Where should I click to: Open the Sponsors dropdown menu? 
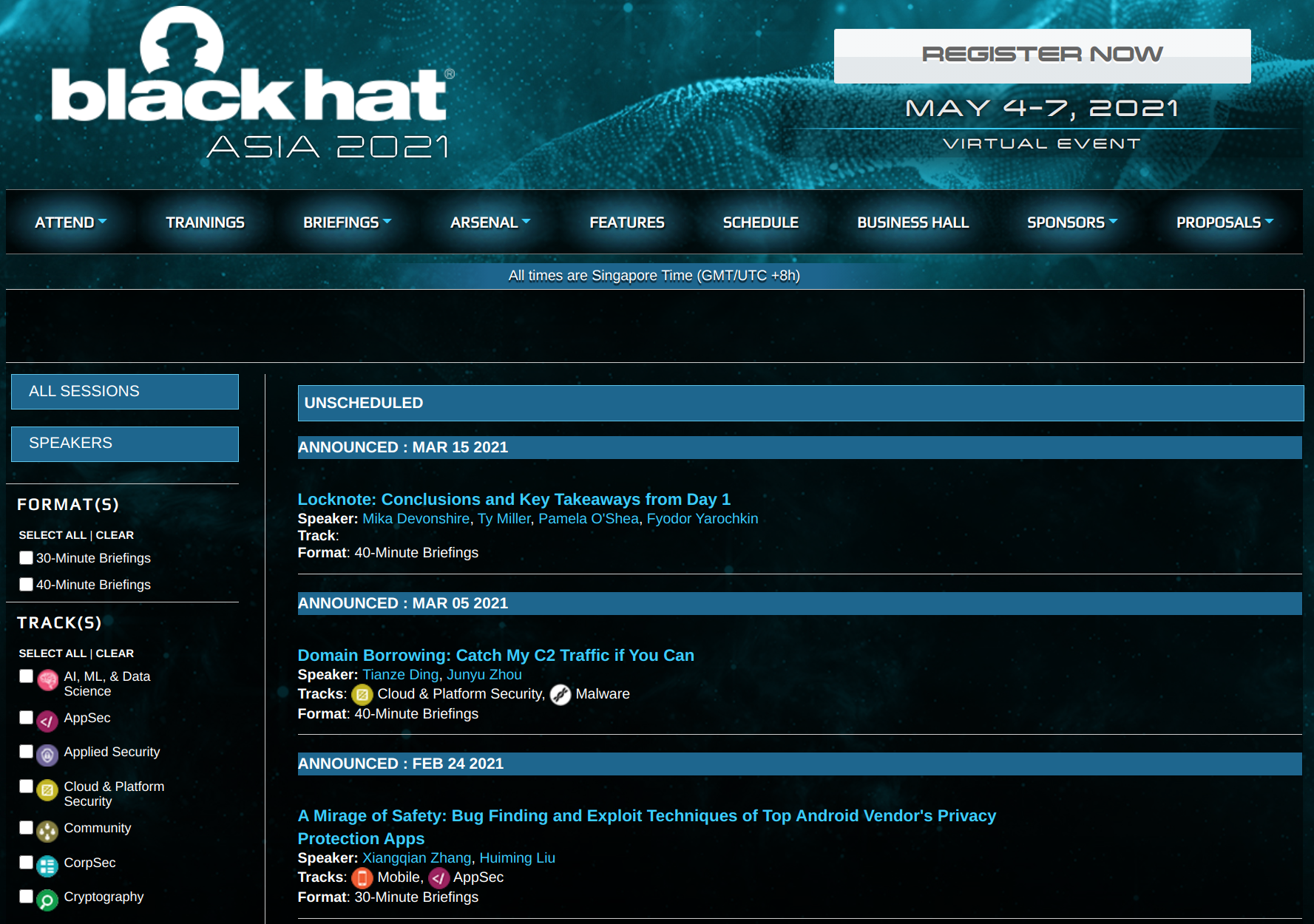[1071, 222]
